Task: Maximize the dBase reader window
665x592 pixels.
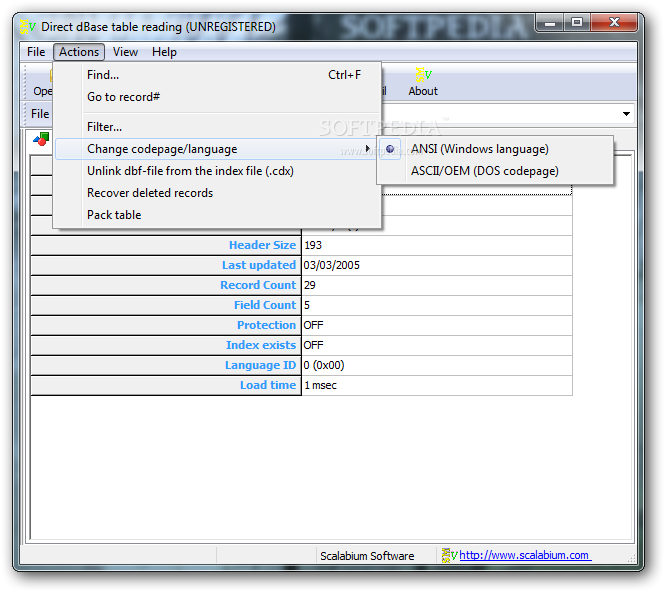Action: 576,22
